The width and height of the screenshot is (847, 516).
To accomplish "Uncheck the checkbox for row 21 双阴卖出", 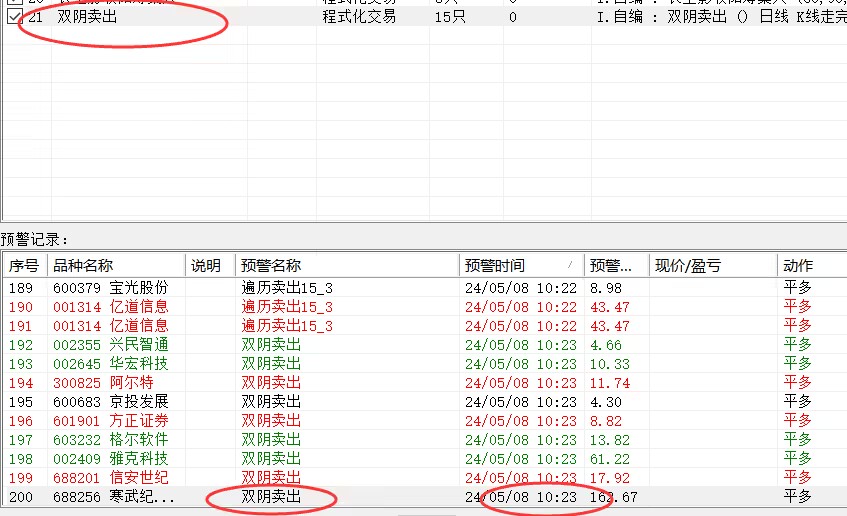I will pyautogui.click(x=15, y=17).
